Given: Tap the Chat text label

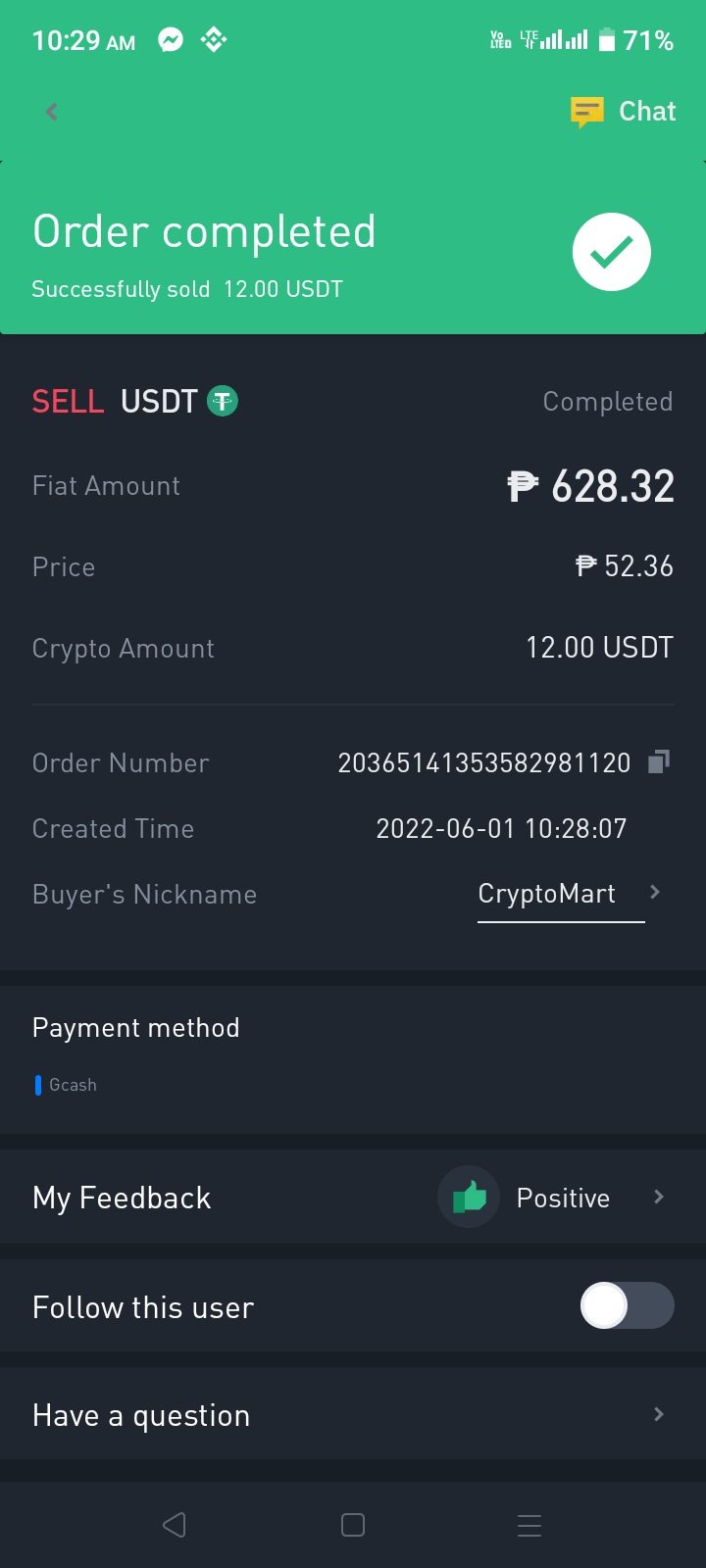Looking at the screenshot, I should 647,112.
